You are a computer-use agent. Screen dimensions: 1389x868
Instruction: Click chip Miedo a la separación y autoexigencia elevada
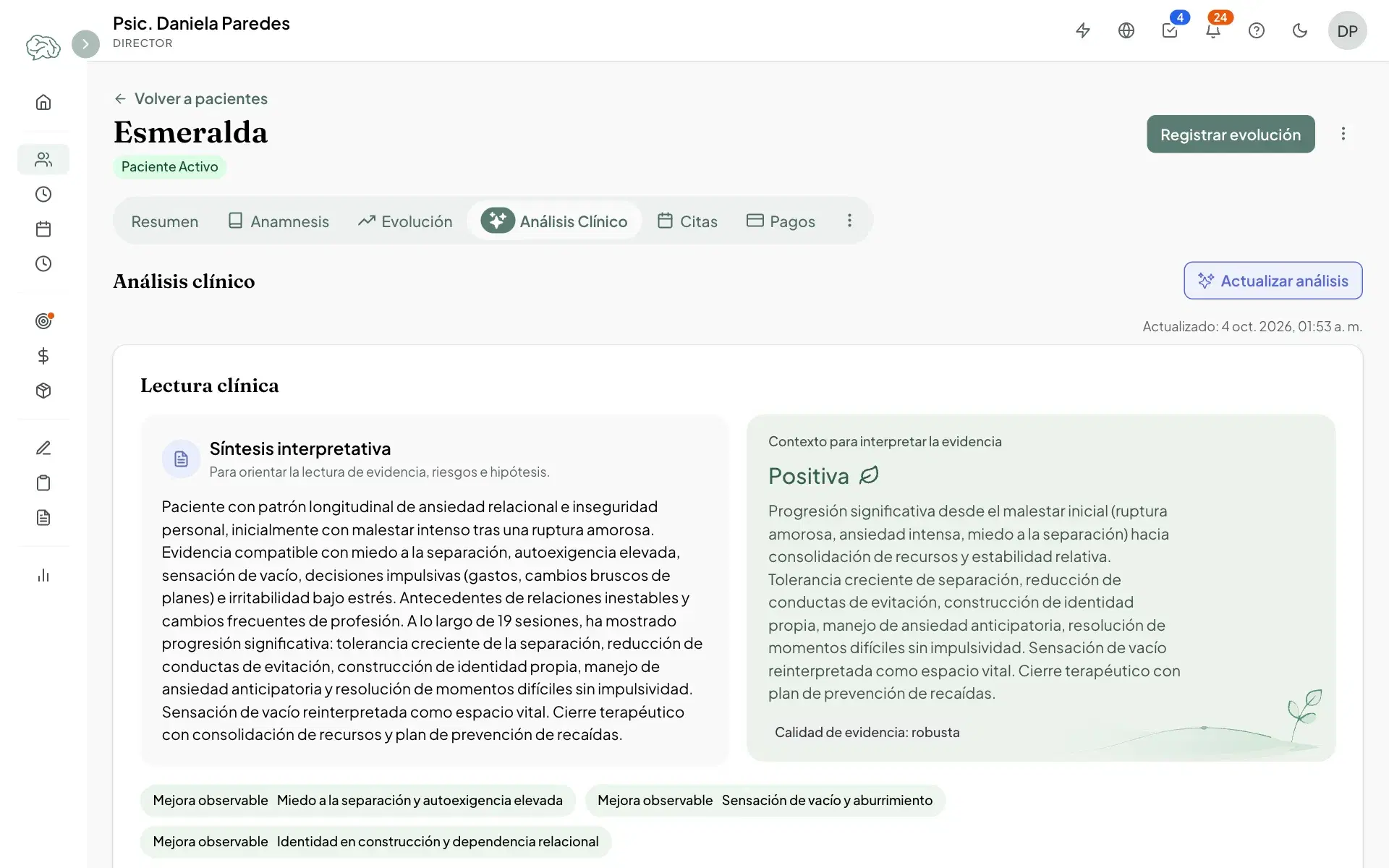pyautogui.click(x=358, y=801)
